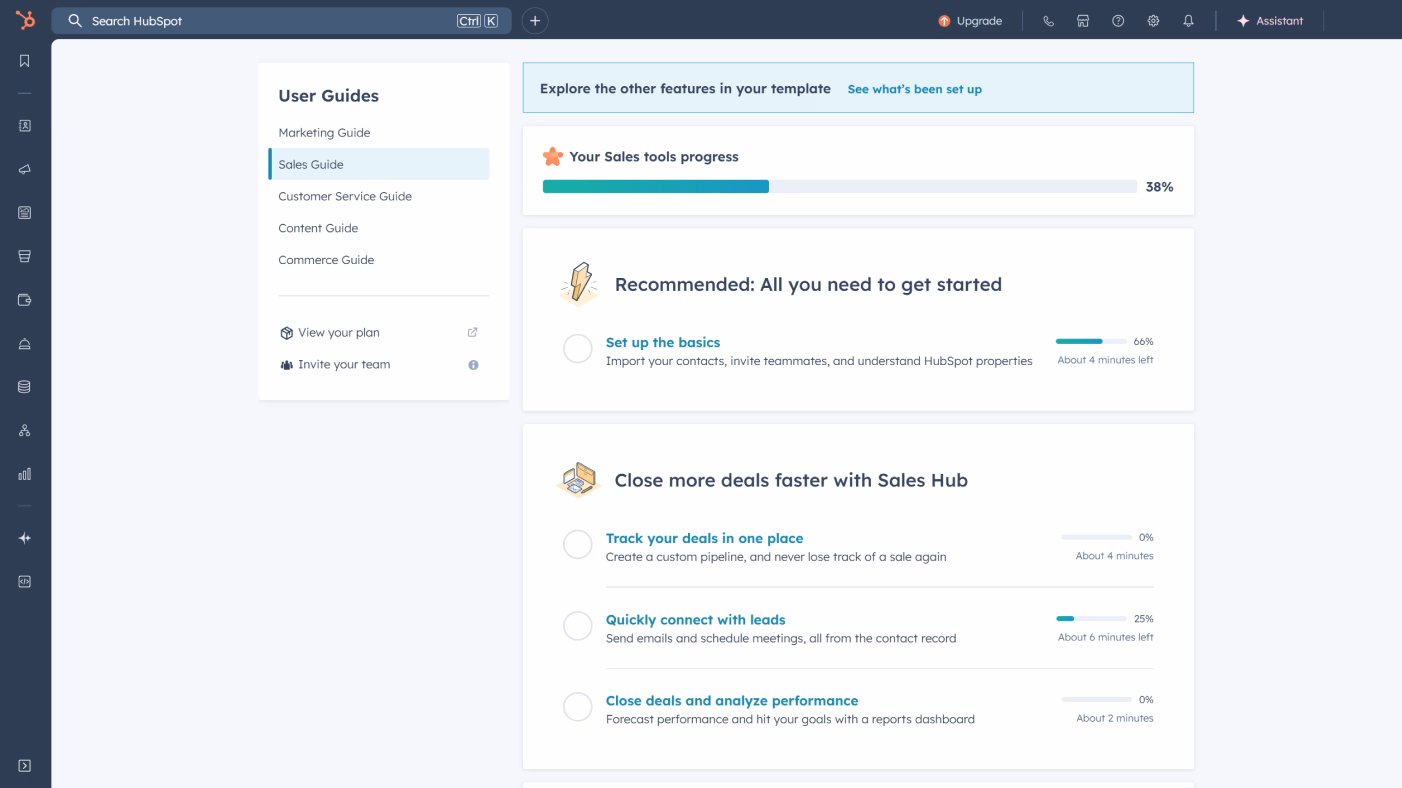
Task: Click the Bookmarks icon atop the sidebar
Action: [25, 60]
